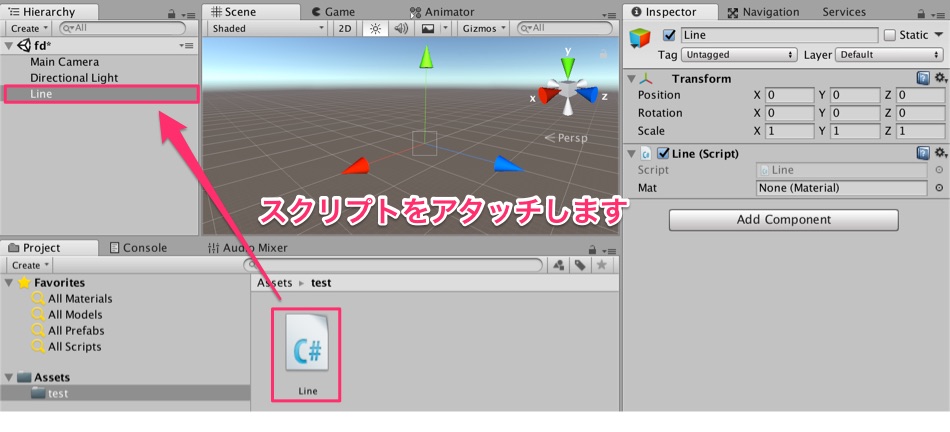Switch to the Audio Mixer tab

247,248
